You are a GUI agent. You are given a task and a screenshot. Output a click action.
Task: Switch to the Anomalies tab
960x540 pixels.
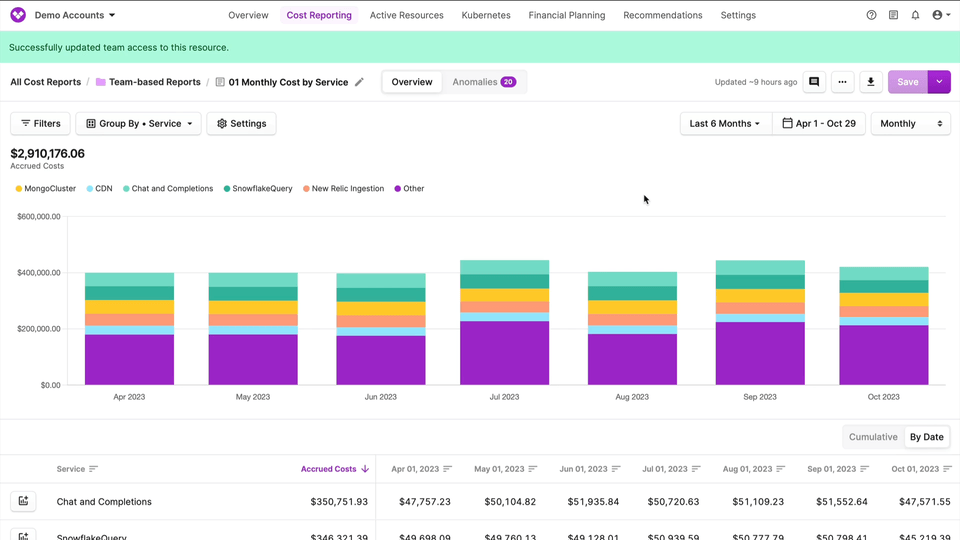tap(483, 82)
